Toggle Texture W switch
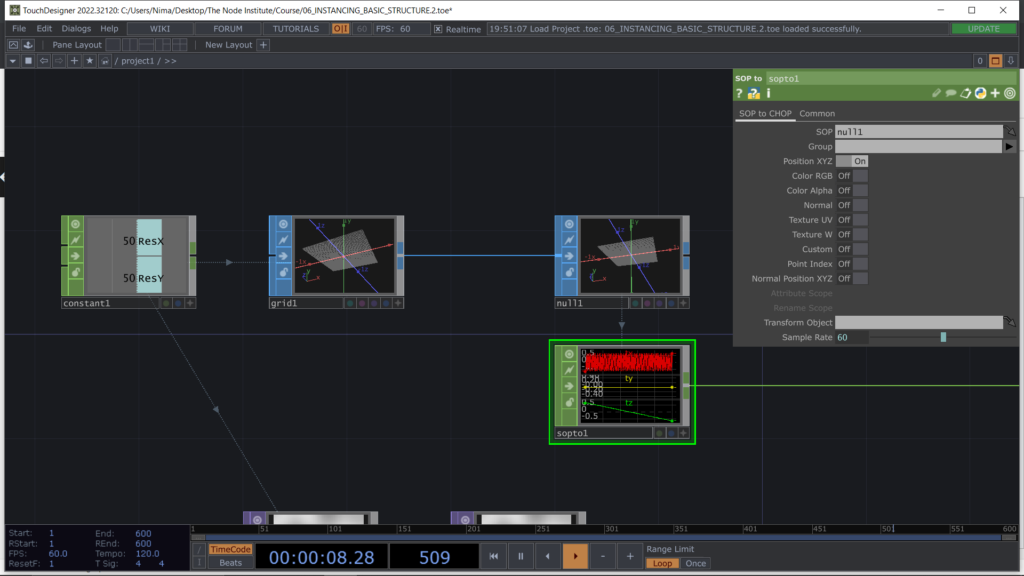Screen dimensions: 1024x576 pos(852,234)
